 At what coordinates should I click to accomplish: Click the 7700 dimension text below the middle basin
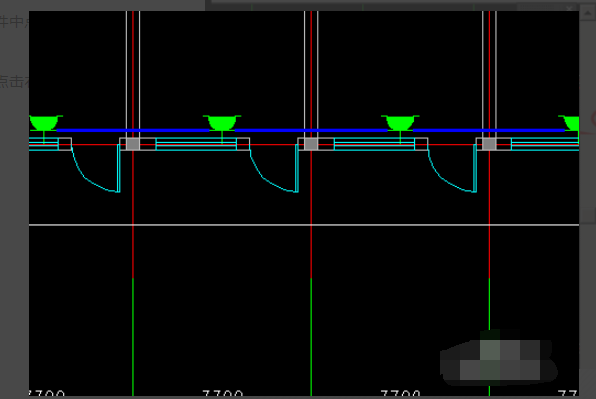click(223, 393)
